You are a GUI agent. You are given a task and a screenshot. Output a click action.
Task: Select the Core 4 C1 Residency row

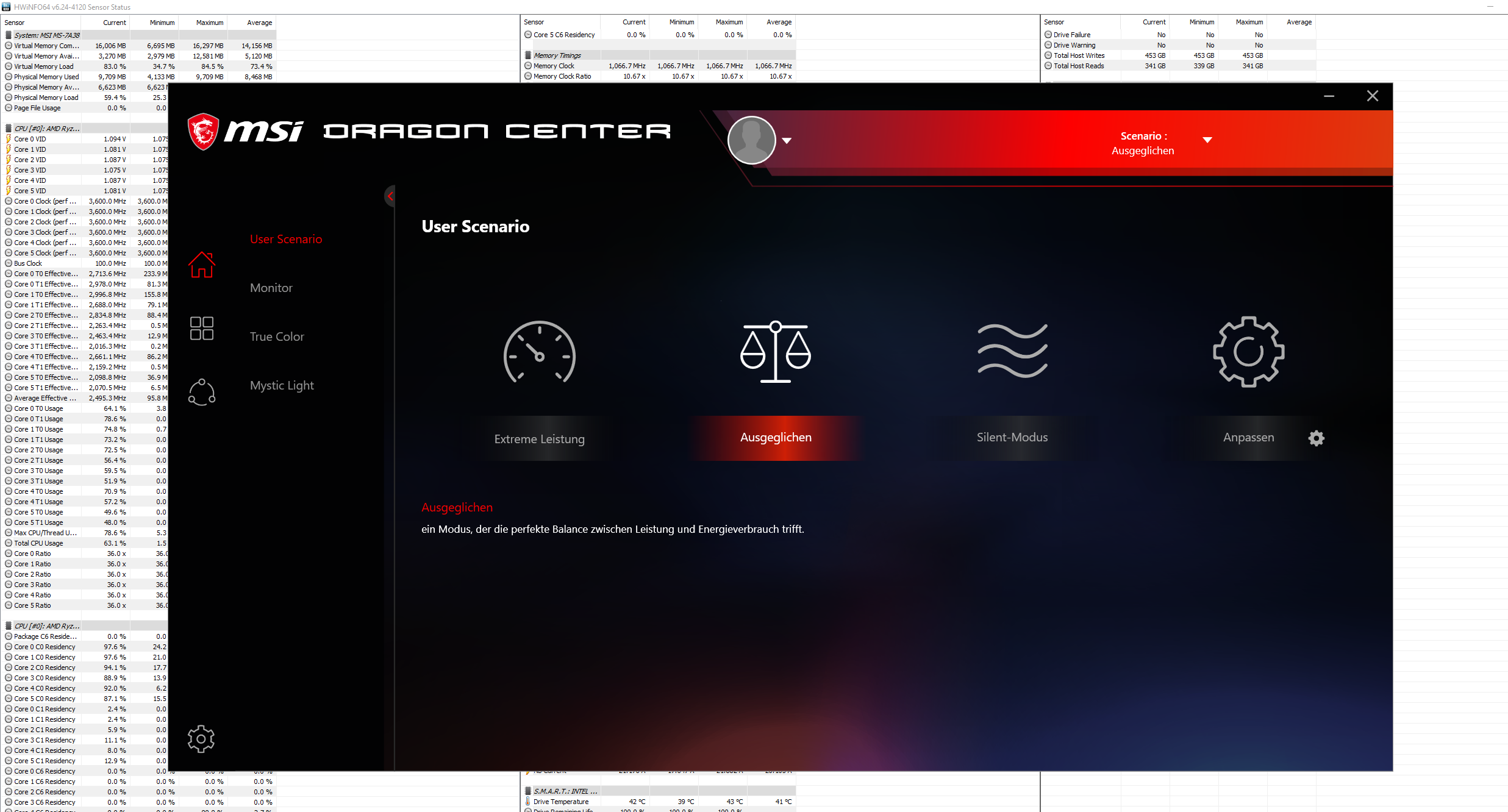click(x=85, y=750)
